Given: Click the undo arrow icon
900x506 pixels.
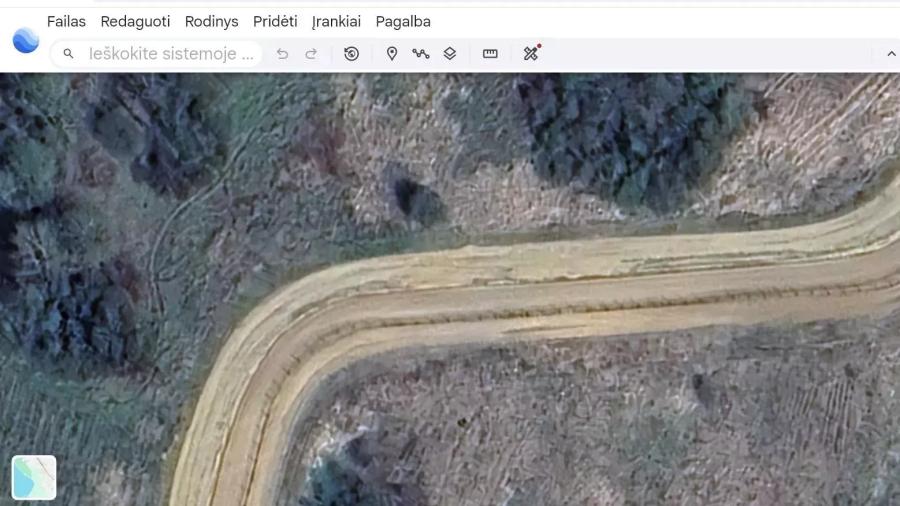Looking at the screenshot, I should tap(282, 54).
